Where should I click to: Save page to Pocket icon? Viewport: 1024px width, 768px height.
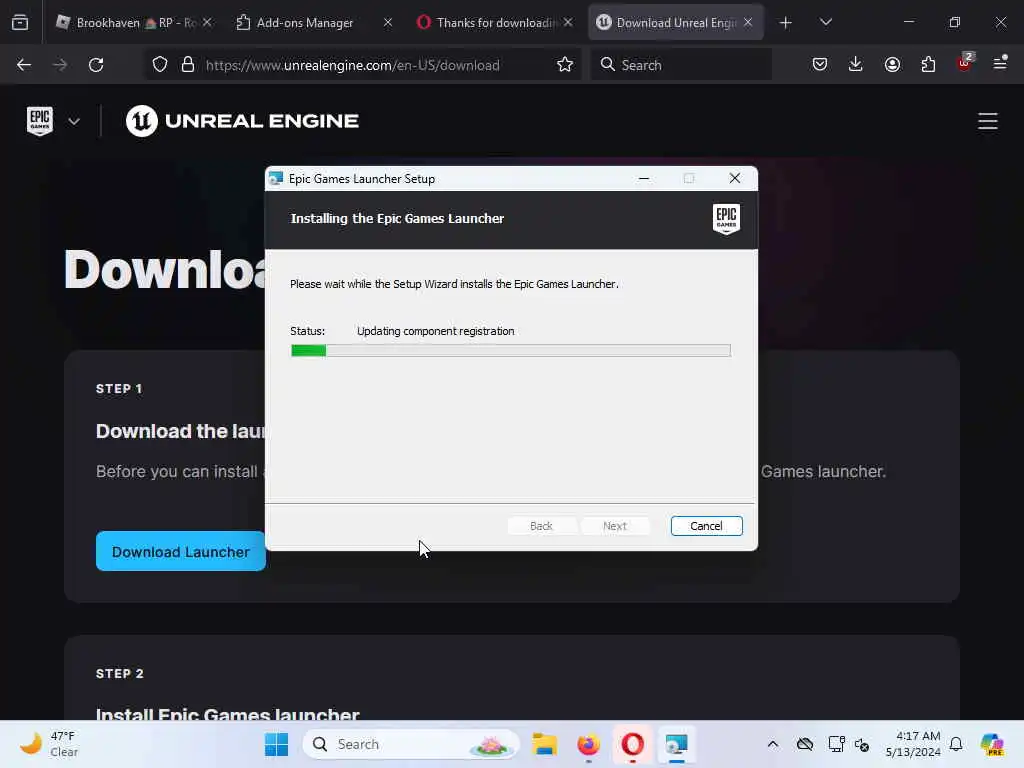(x=820, y=65)
